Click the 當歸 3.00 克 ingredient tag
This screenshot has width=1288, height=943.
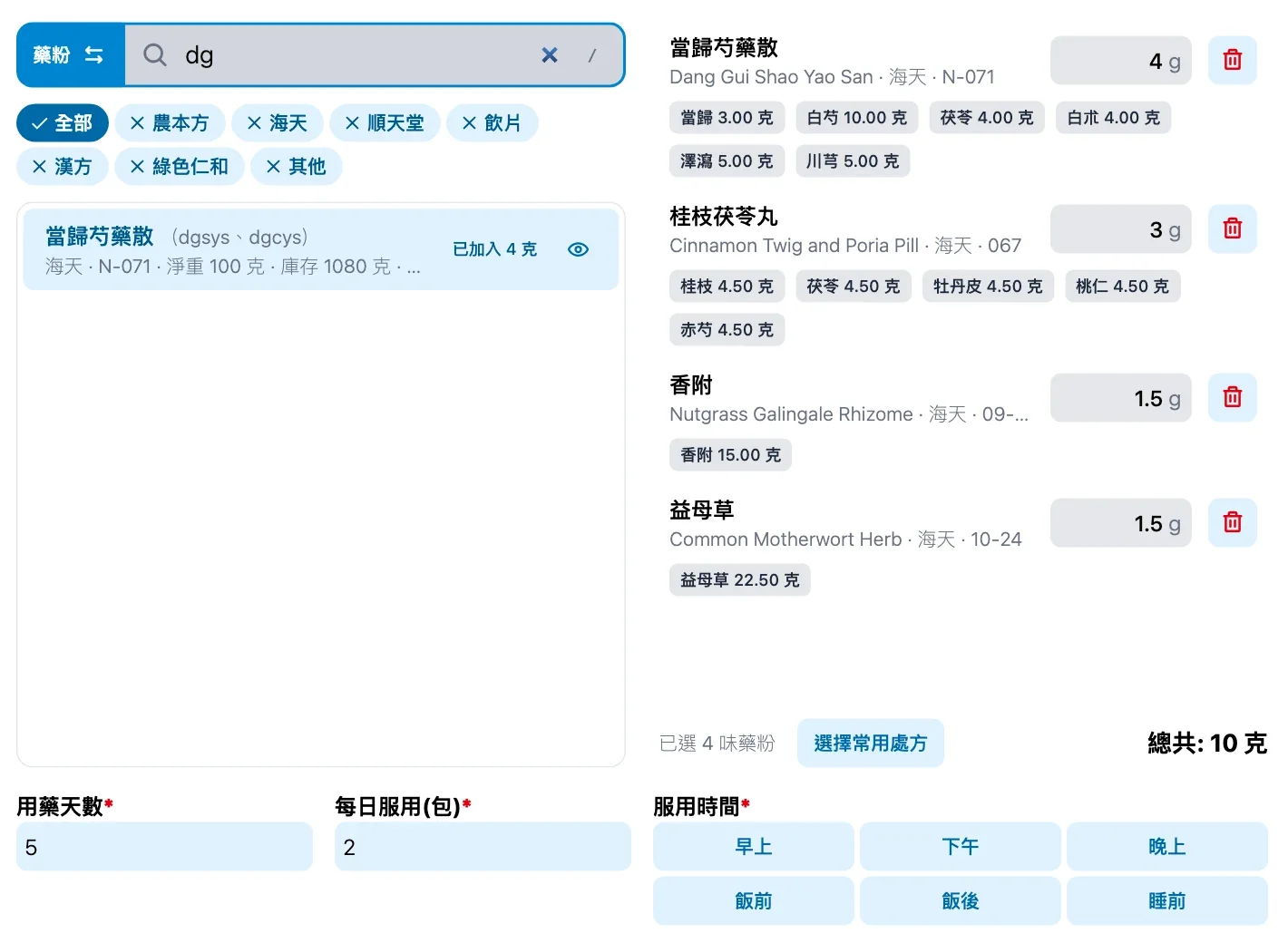point(727,118)
